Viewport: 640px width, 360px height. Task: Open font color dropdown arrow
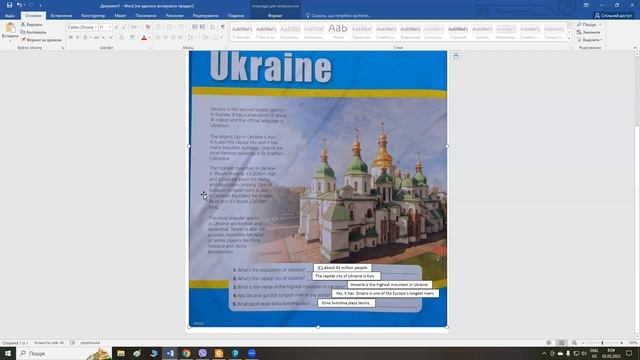click(149, 38)
